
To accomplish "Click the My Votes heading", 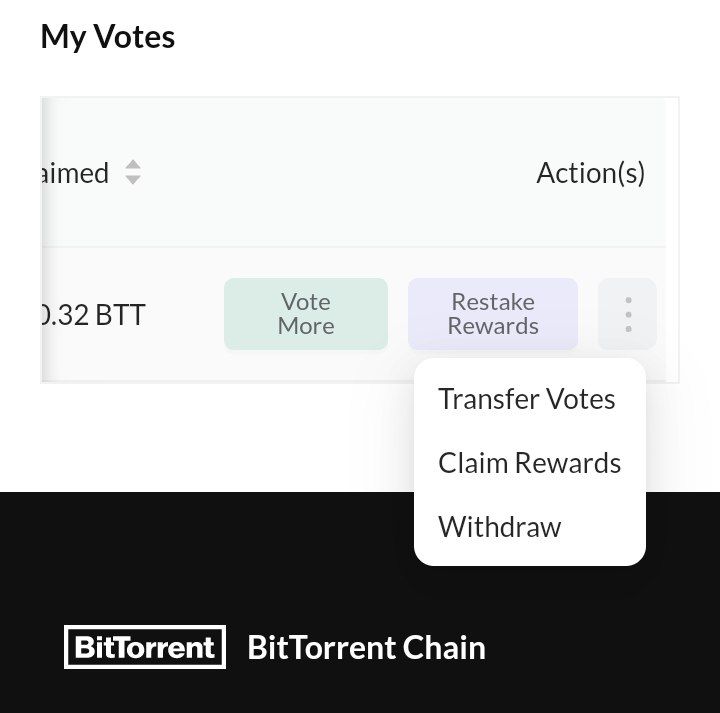I will tap(108, 37).
